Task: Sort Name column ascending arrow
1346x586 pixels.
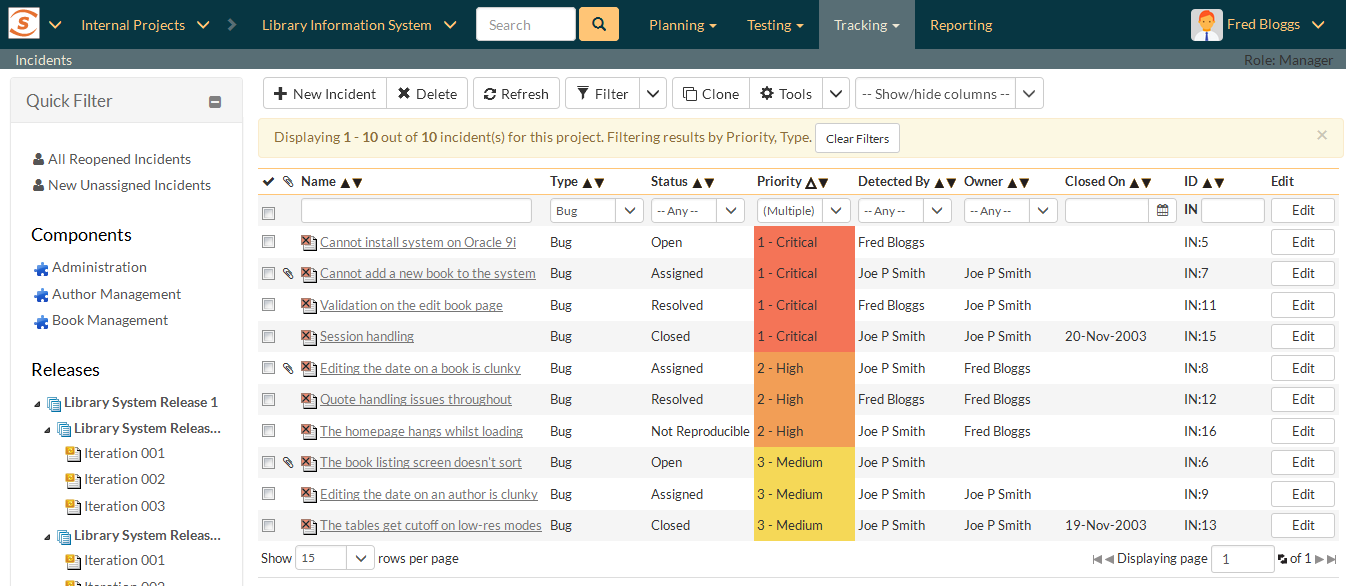Action: point(345,182)
